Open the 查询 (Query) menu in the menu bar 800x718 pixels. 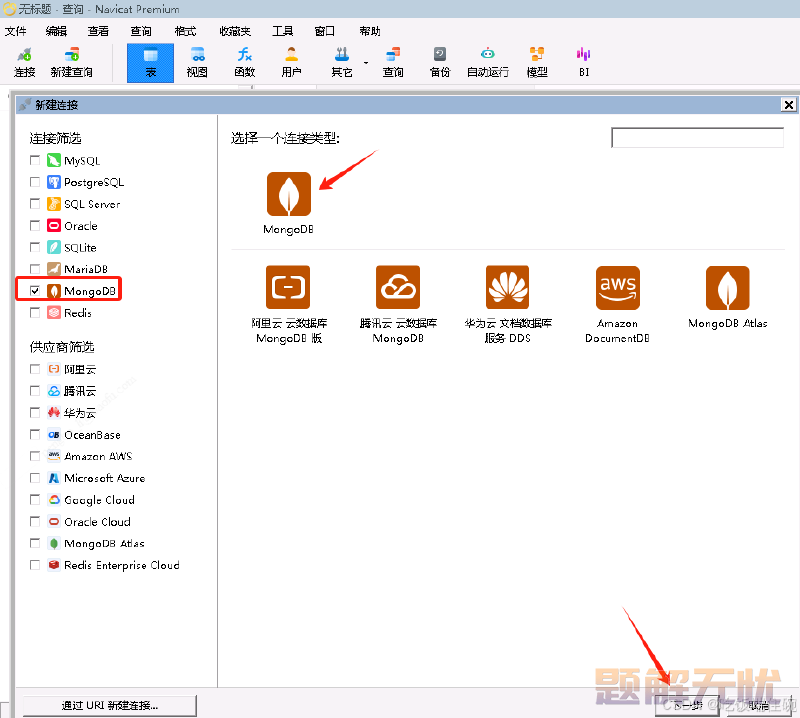pyautogui.click(x=141, y=31)
